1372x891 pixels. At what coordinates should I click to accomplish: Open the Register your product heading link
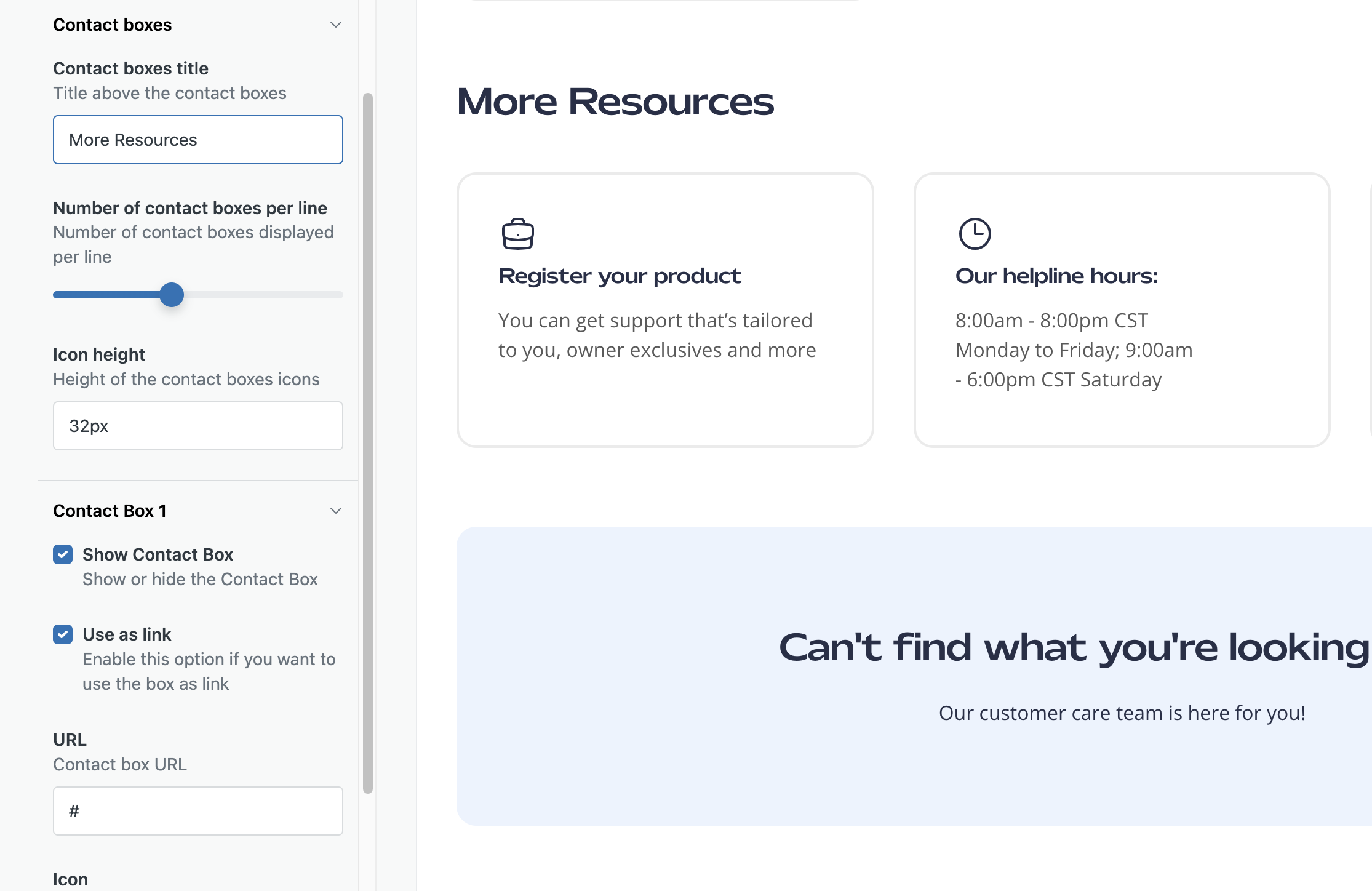[620, 276]
